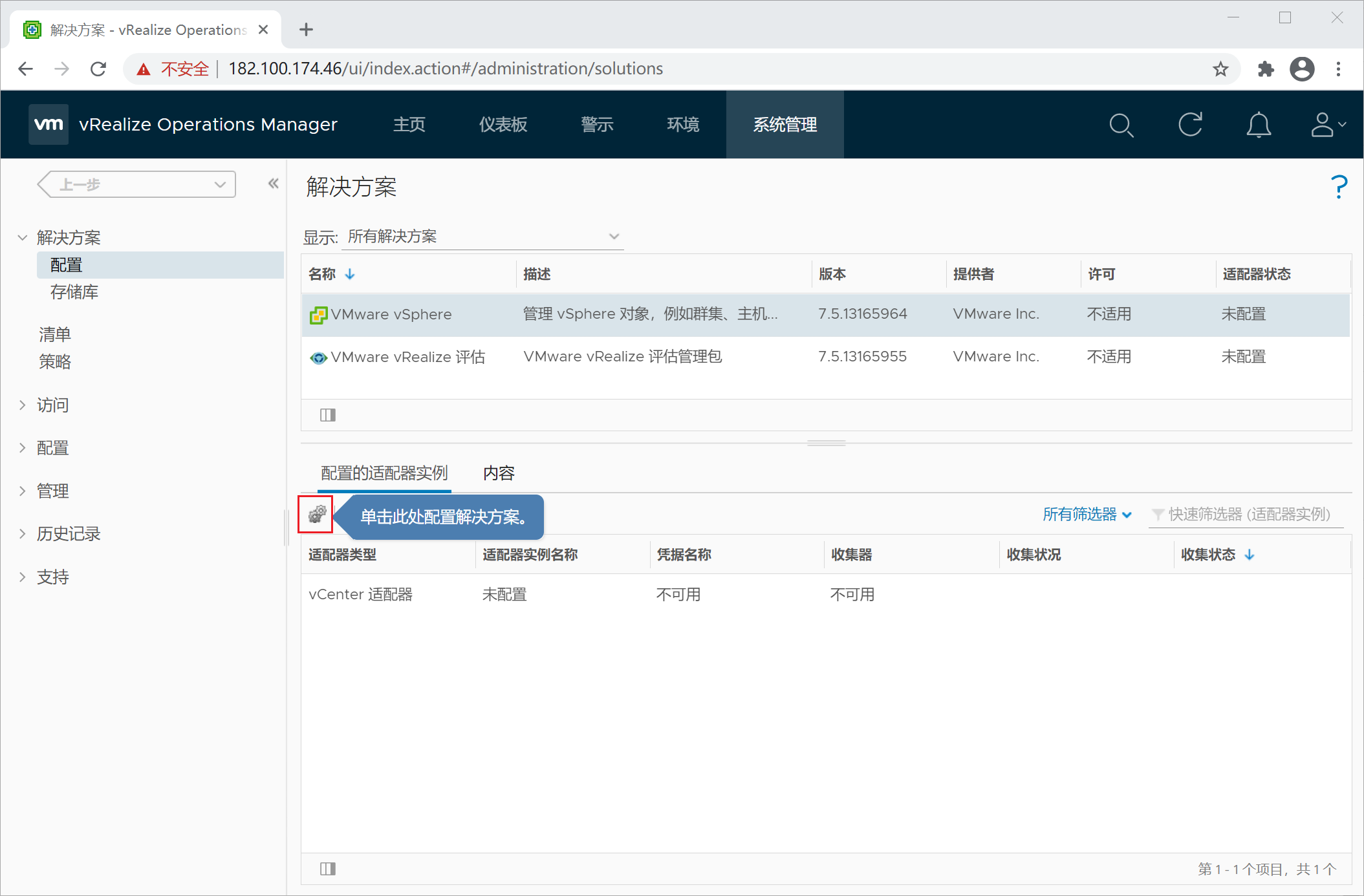Click the vm logo in header
Image resolution: width=1364 pixels, height=896 pixels.
[49, 124]
